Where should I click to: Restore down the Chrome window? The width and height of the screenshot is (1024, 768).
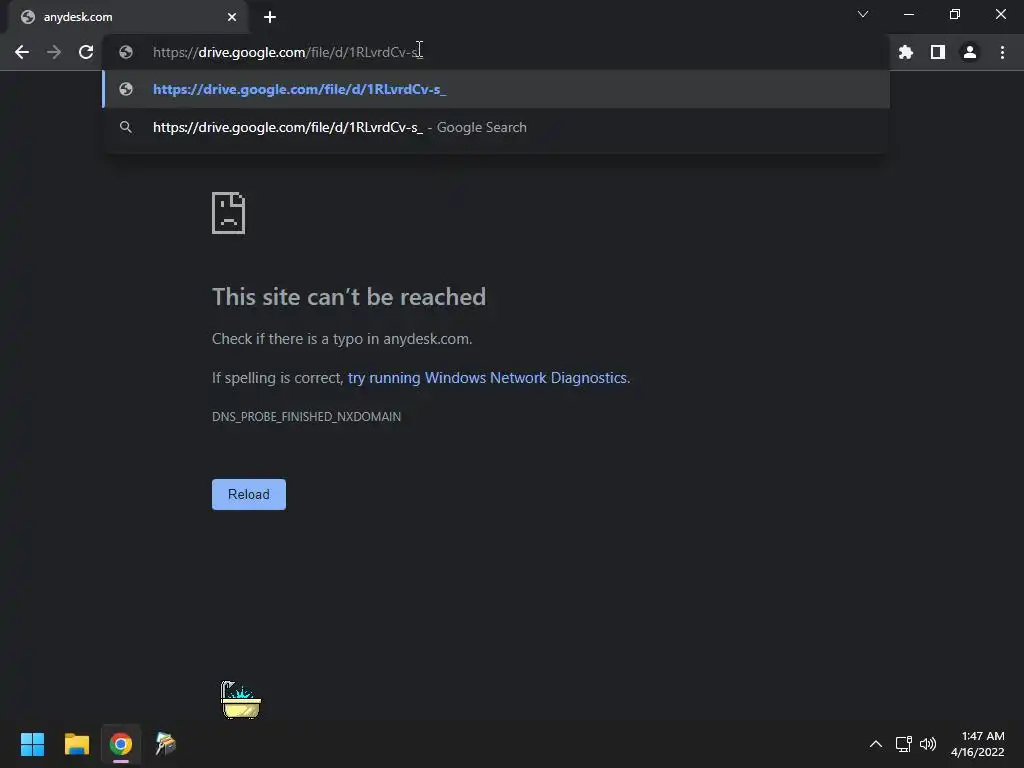[x=955, y=14]
